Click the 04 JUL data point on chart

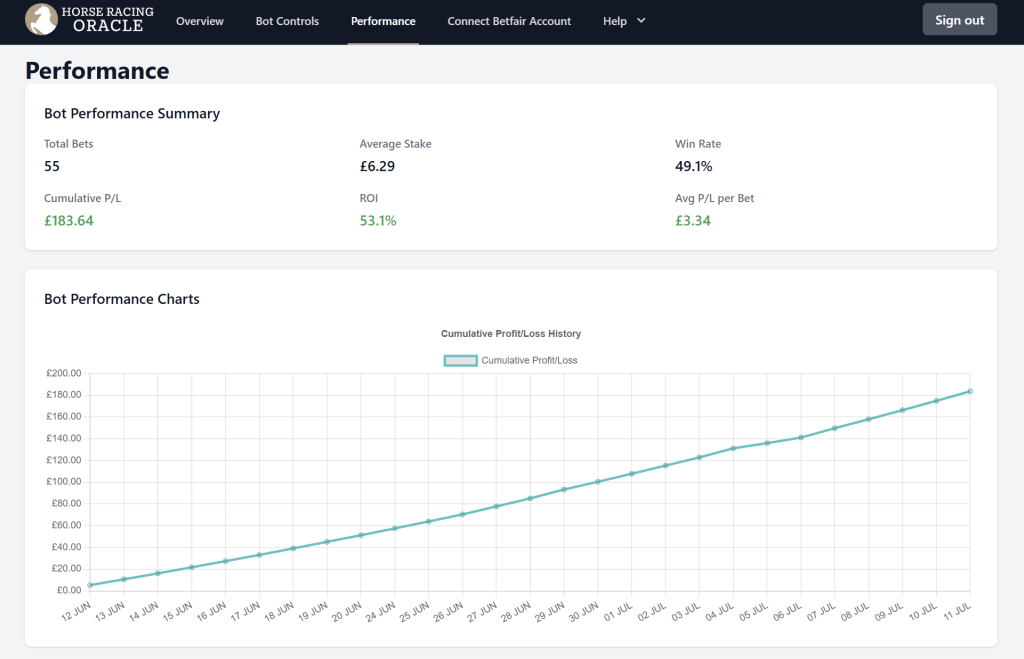[x=733, y=448]
